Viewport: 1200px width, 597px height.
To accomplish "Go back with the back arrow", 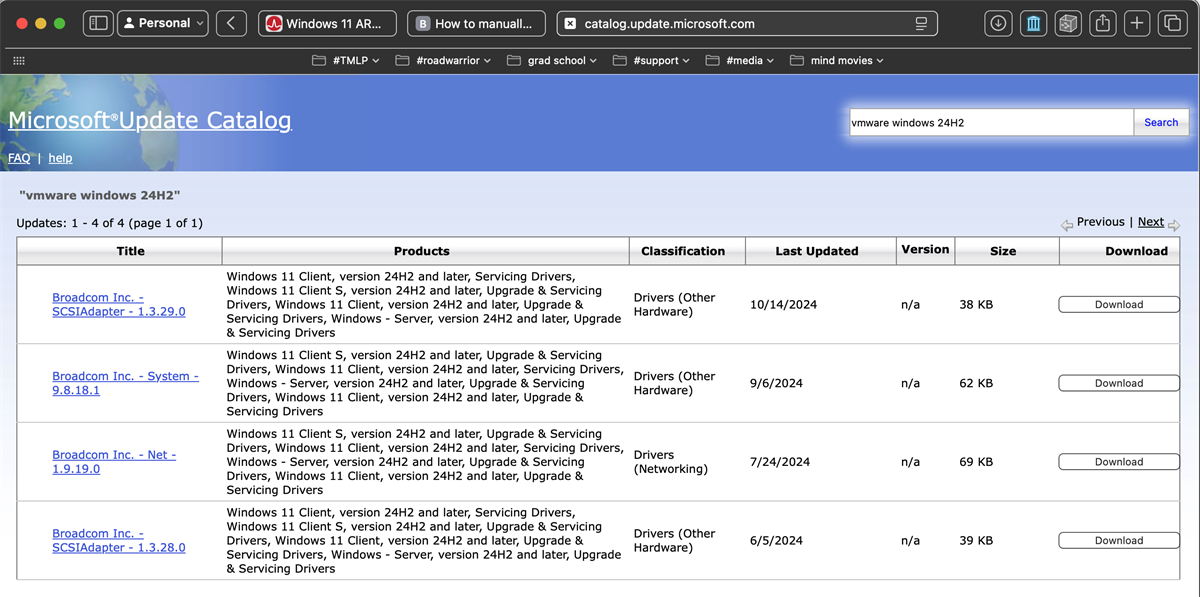I will click(x=231, y=23).
